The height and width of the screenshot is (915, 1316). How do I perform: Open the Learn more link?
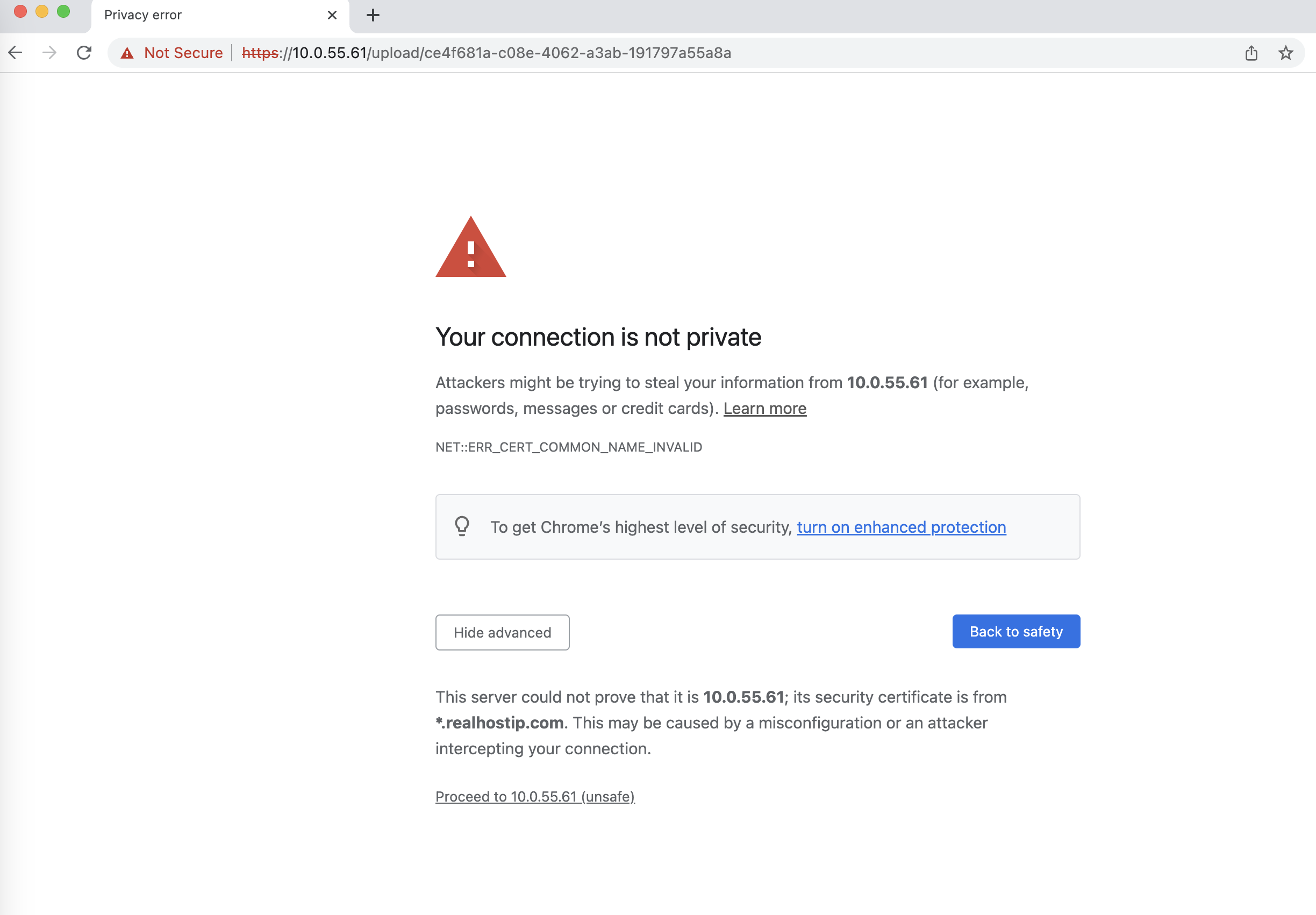(764, 408)
